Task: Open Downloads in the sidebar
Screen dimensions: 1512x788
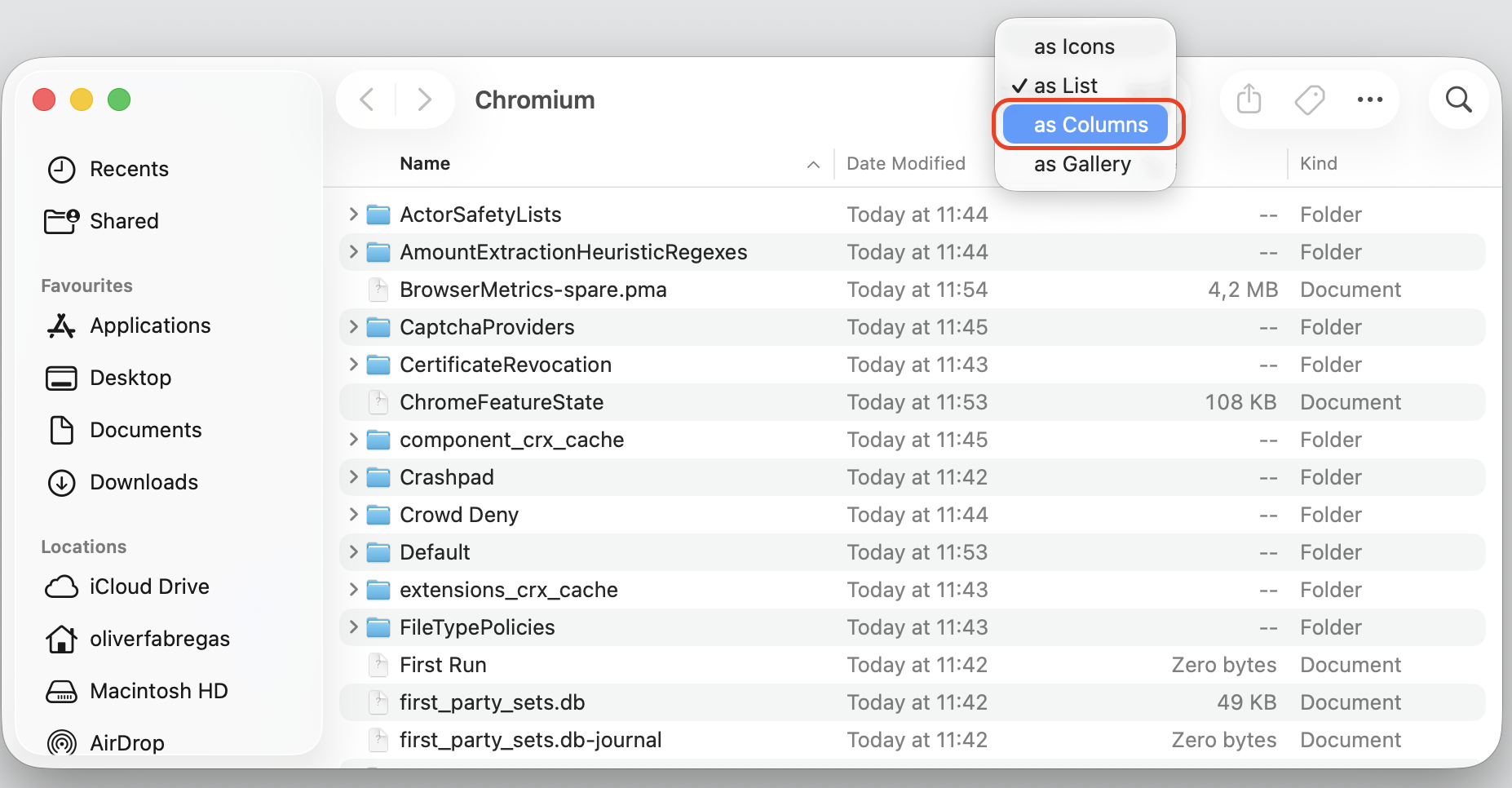Action: pos(122,482)
